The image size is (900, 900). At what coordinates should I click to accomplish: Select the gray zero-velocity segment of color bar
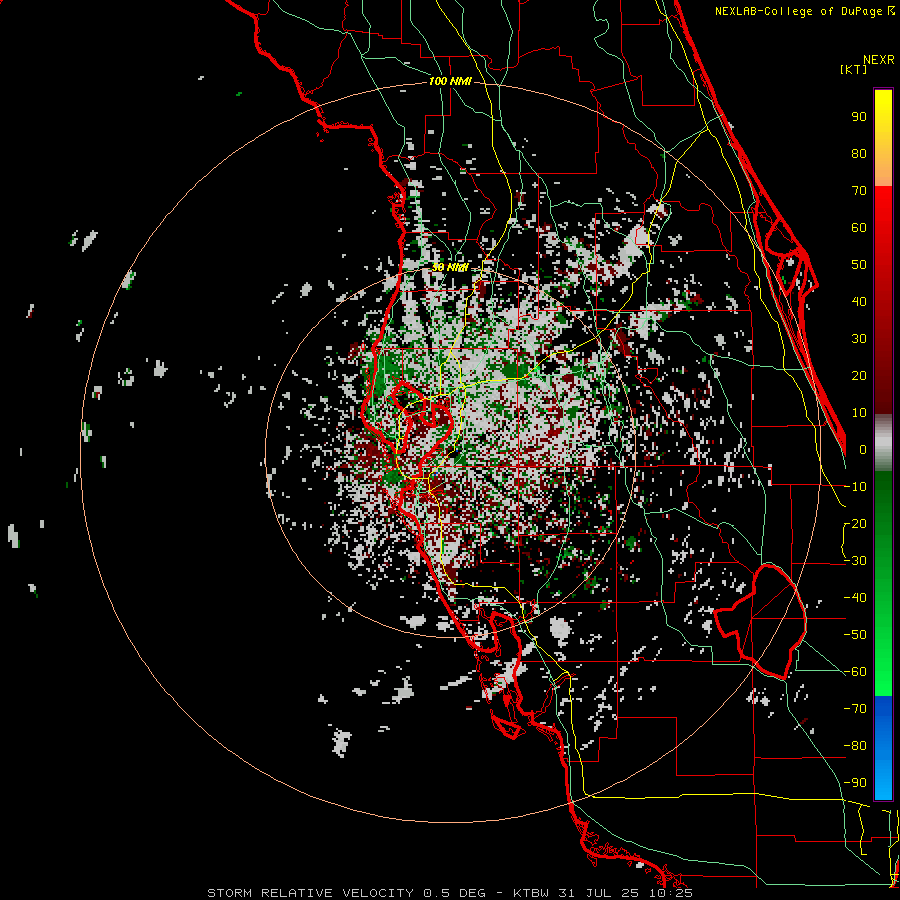pyautogui.click(x=883, y=443)
